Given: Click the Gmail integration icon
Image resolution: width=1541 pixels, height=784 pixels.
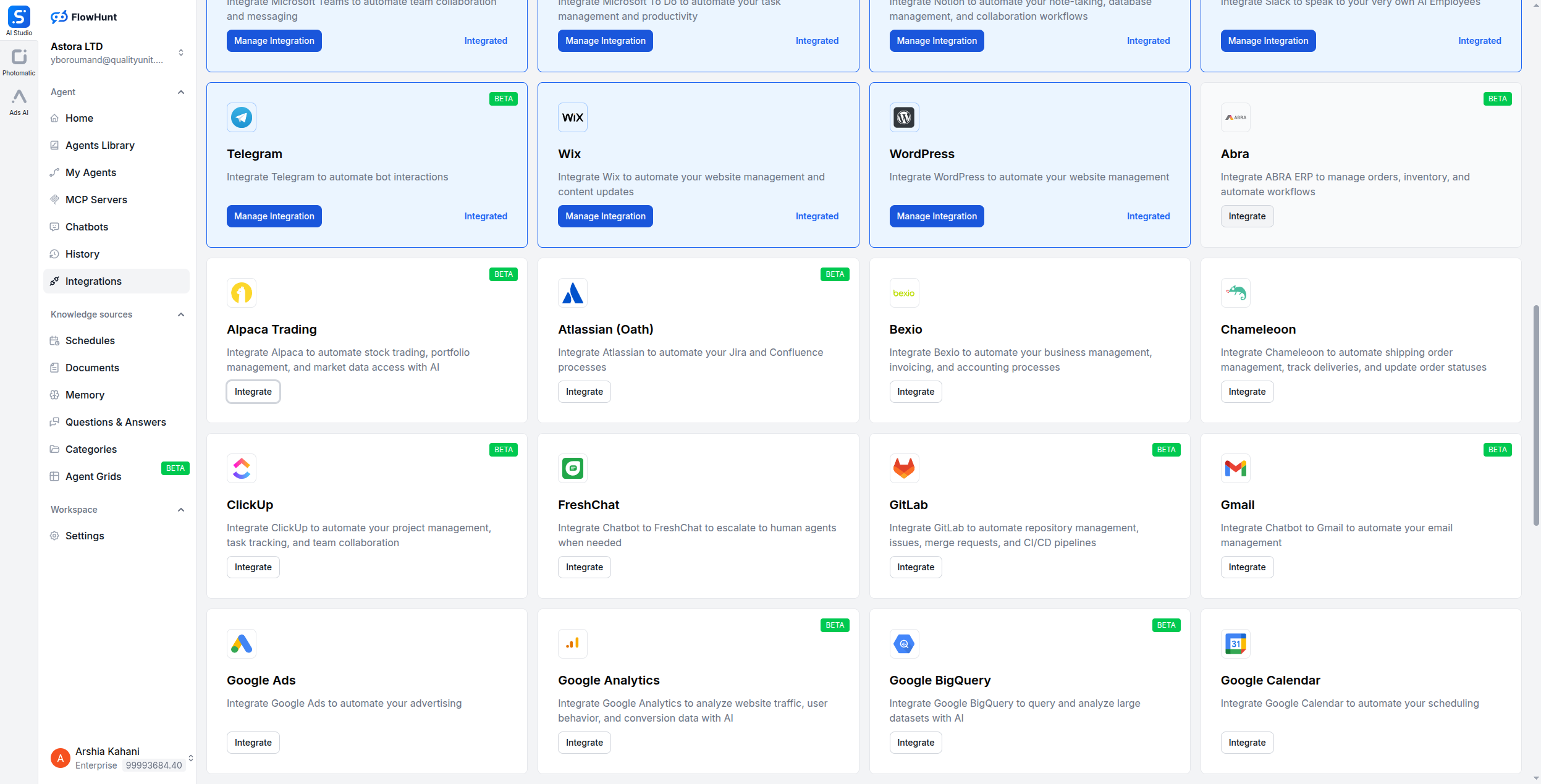Looking at the screenshot, I should click(x=1235, y=468).
